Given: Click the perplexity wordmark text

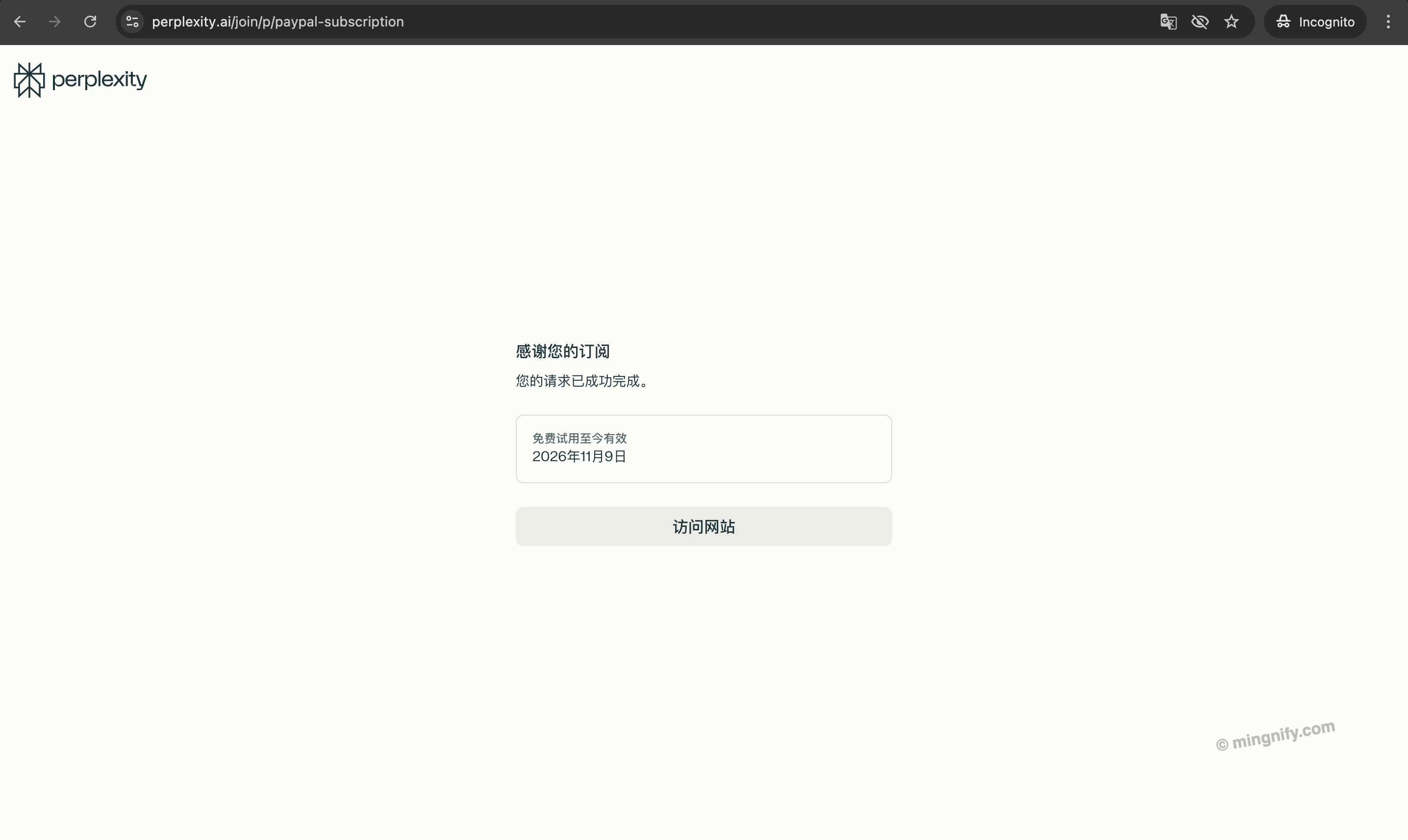Looking at the screenshot, I should click(99, 79).
